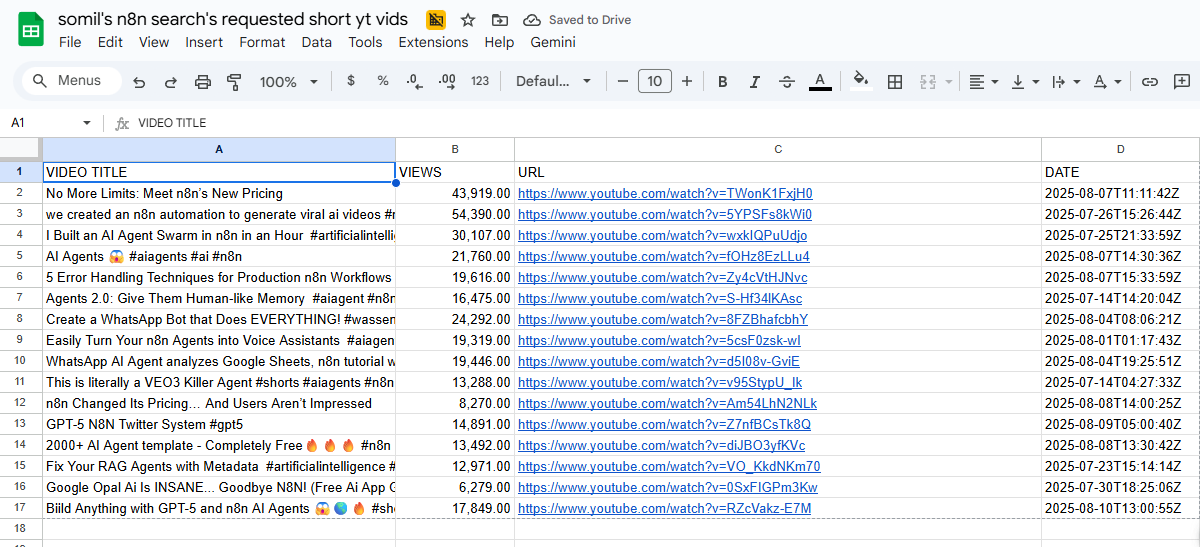Insert a link with the chain icon
Screen dimensions: 1200x547
pyautogui.click(x=1150, y=82)
